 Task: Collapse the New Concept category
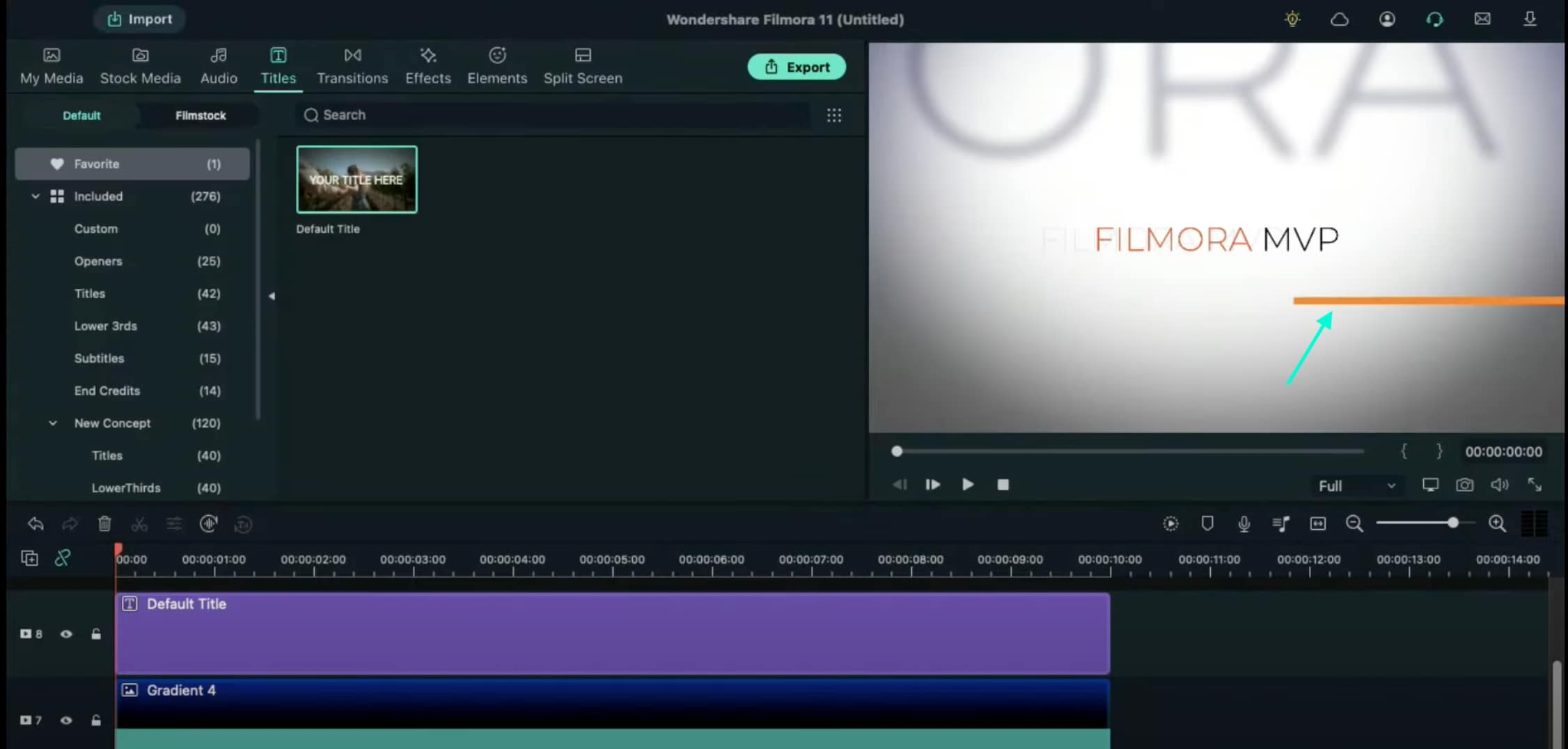[52, 423]
